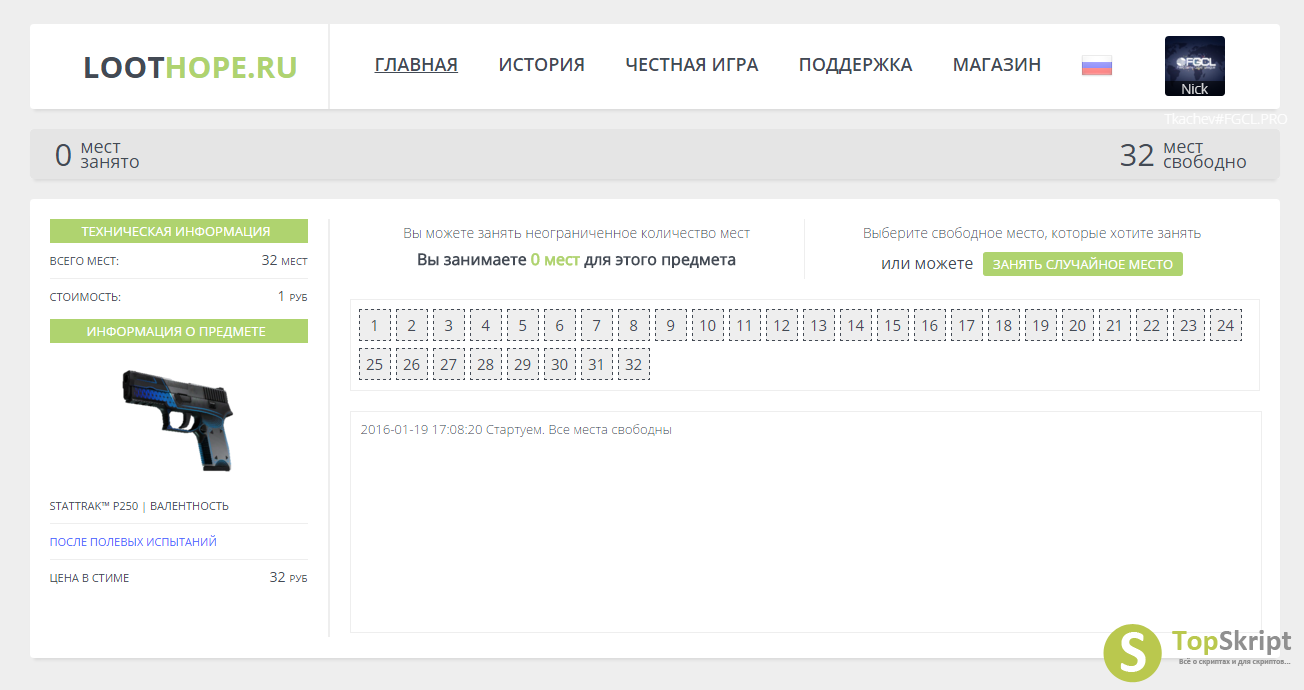
Task: Select free slot number 14
Action: 856,325
